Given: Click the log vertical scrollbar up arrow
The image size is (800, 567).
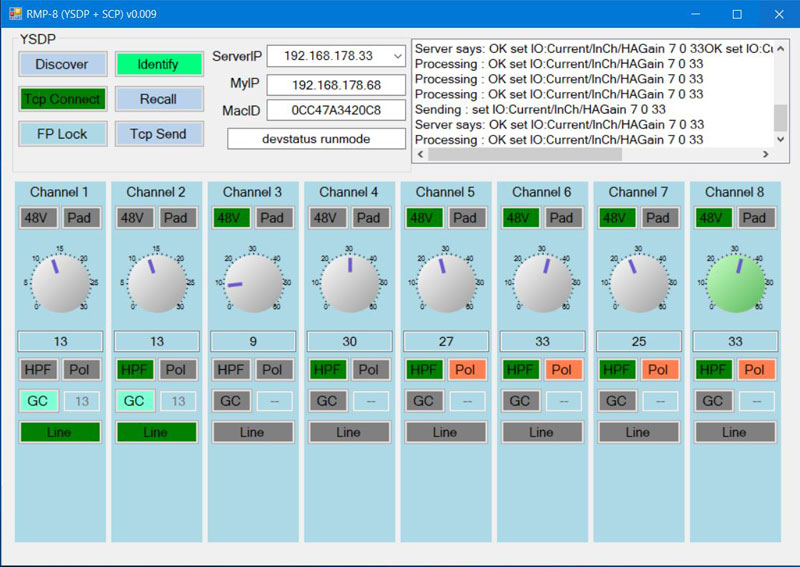Looking at the screenshot, I should pyautogui.click(x=780, y=48).
